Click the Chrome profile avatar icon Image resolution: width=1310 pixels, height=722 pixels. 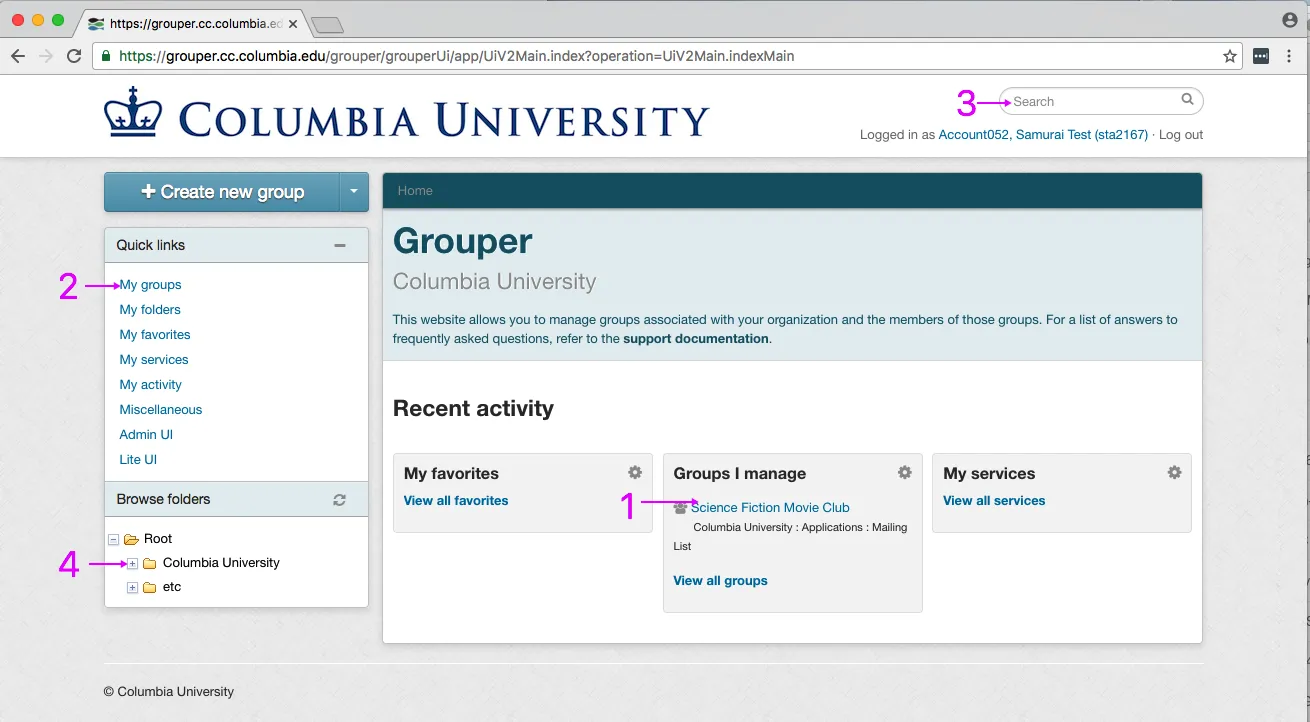[1290, 20]
